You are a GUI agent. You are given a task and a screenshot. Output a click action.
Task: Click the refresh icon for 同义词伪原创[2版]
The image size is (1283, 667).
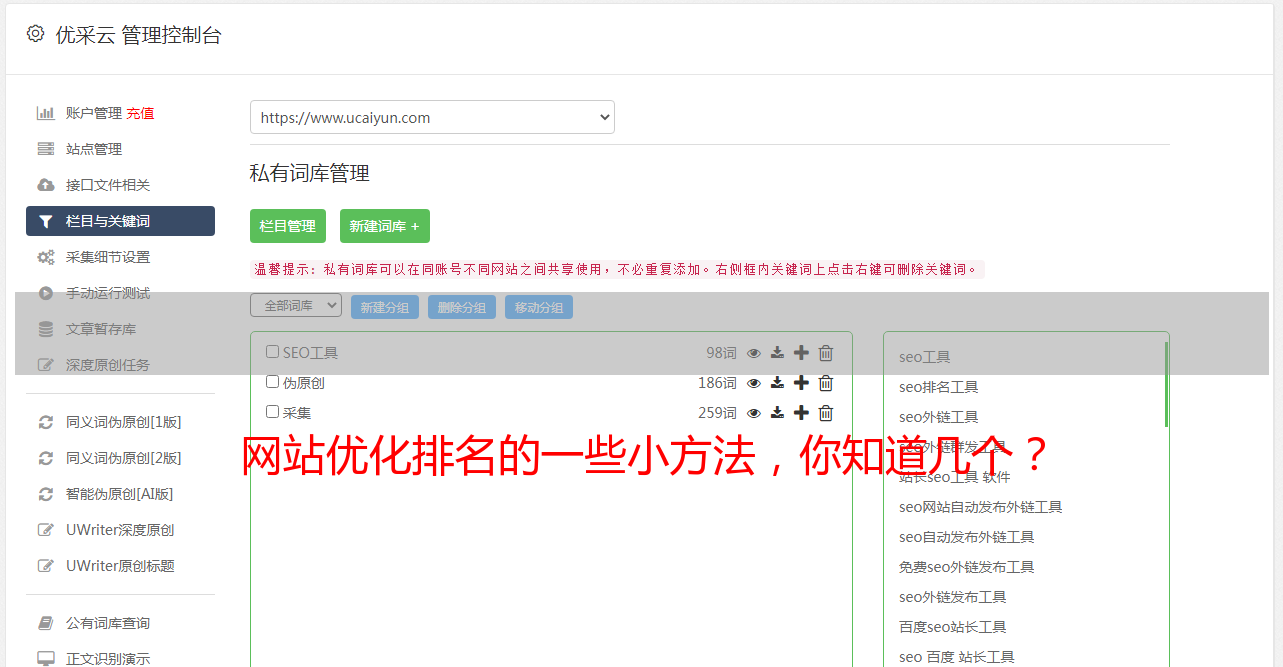pos(46,458)
